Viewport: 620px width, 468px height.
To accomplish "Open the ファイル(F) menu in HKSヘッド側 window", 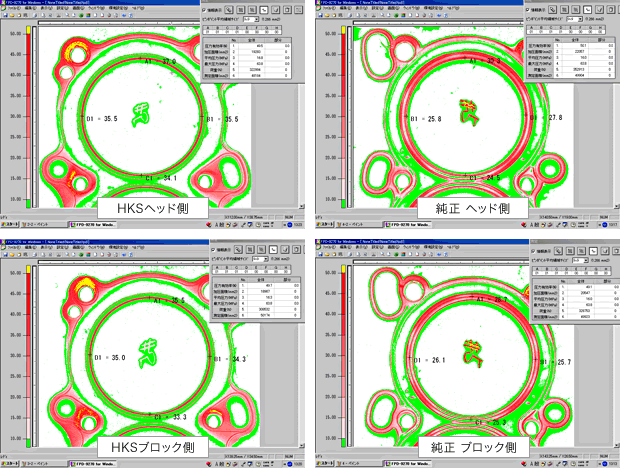I will [x=14, y=8].
